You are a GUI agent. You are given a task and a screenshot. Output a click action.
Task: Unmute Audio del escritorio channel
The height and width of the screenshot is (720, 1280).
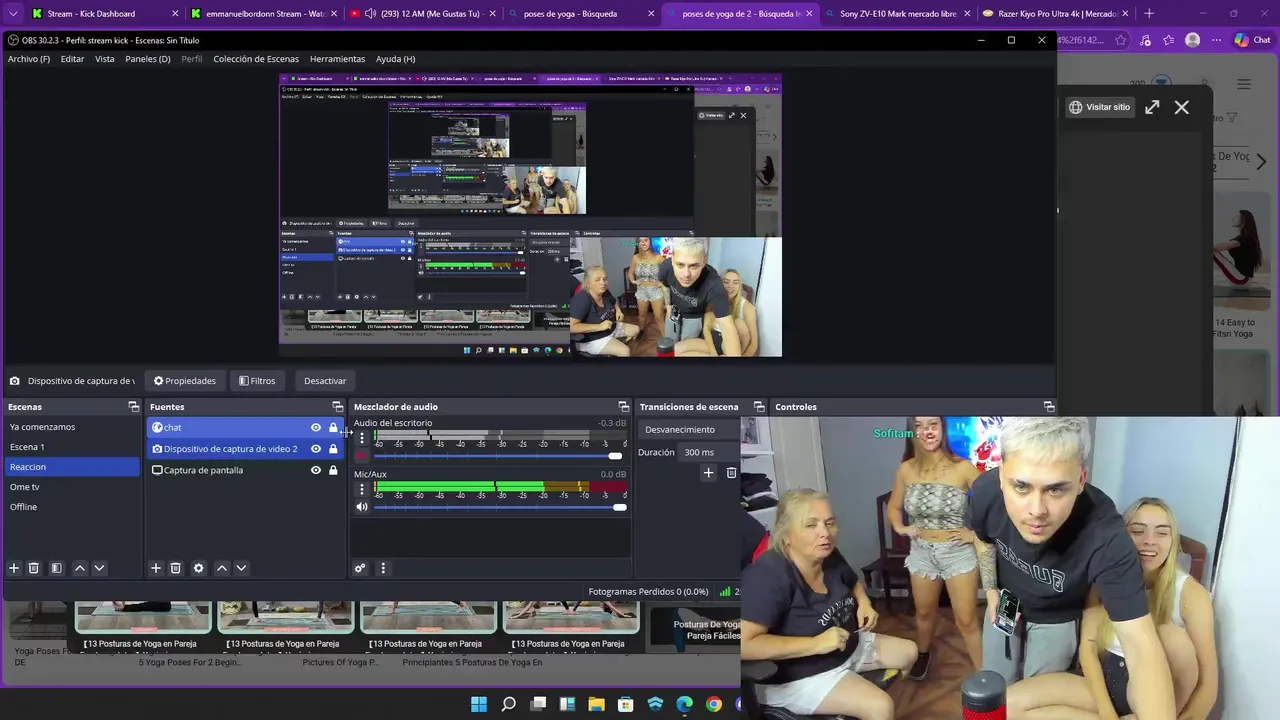point(362,456)
